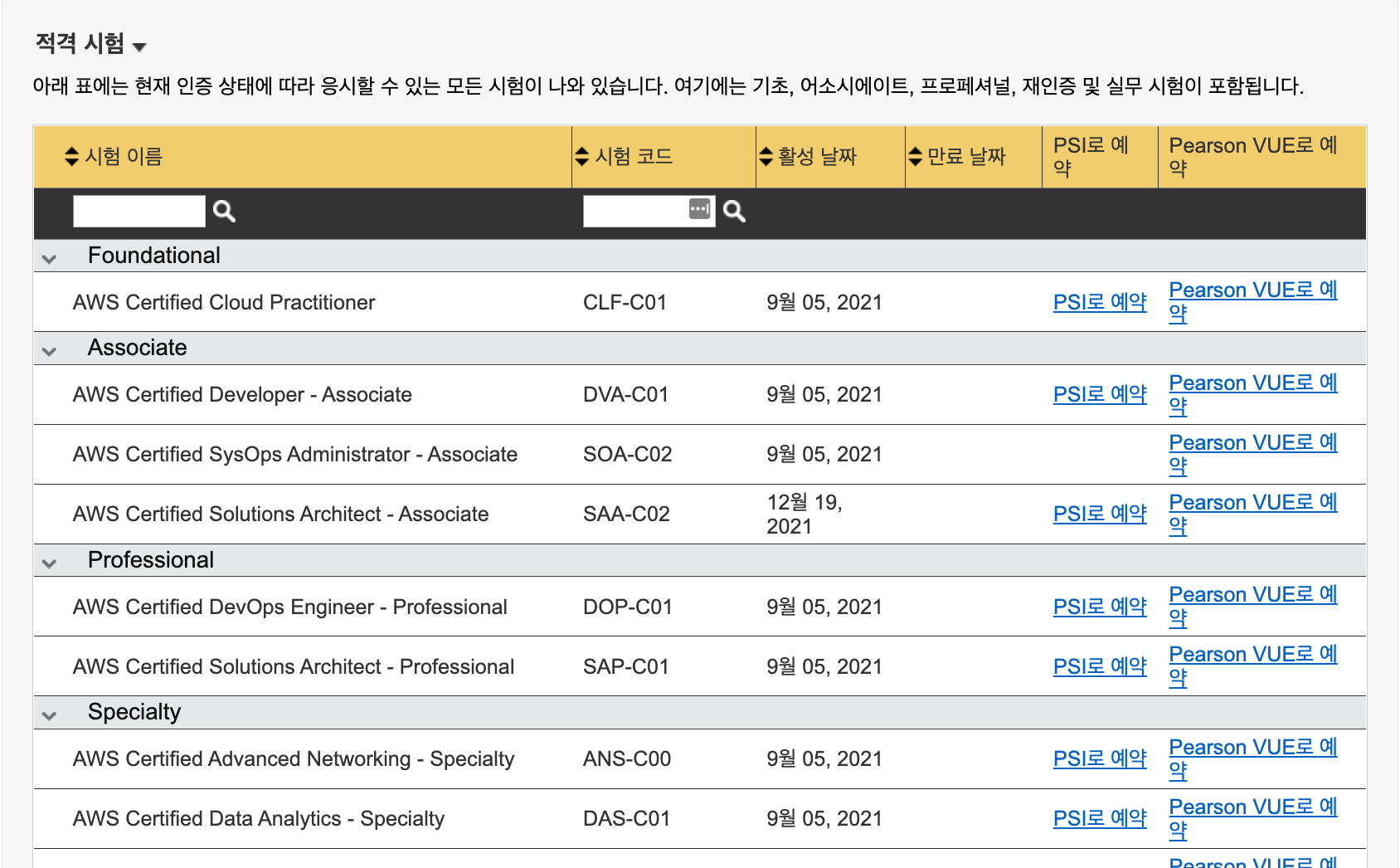
Task: Click exam code SAA-C02
Action: pos(626,514)
